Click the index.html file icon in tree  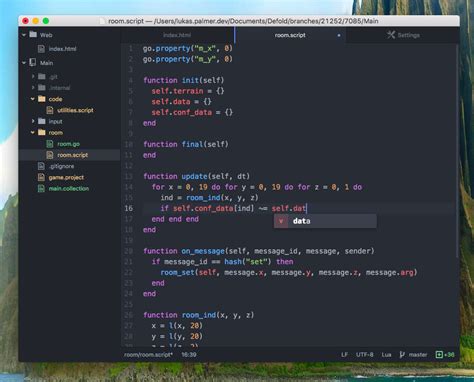[41, 49]
